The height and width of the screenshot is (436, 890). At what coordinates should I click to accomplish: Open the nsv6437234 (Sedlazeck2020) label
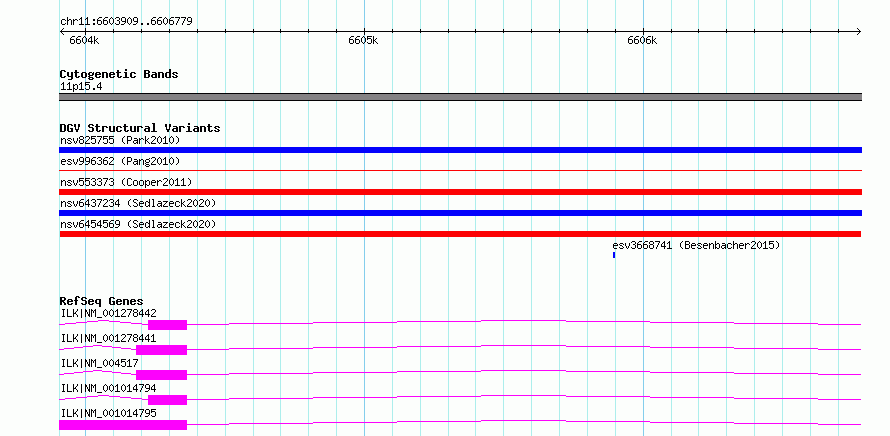(x=138, y=203)
